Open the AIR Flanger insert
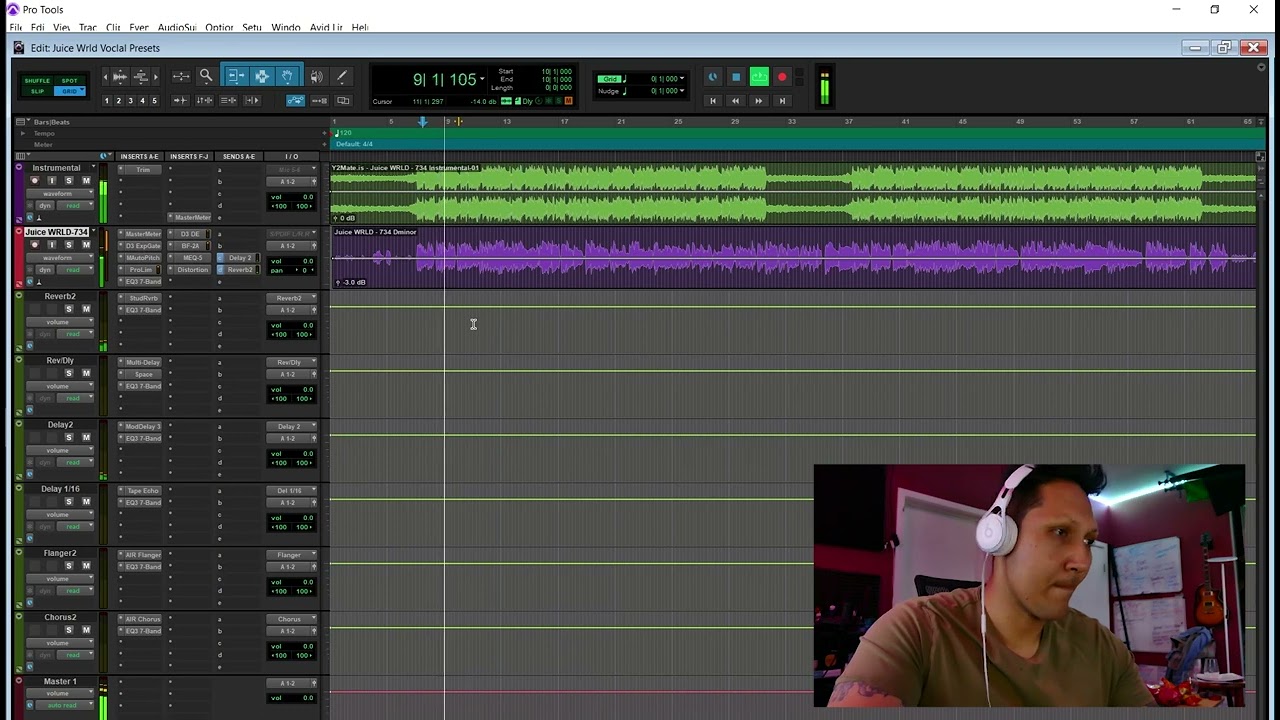The width and height of the screenshot is (1280, 720). coord(143,554)
